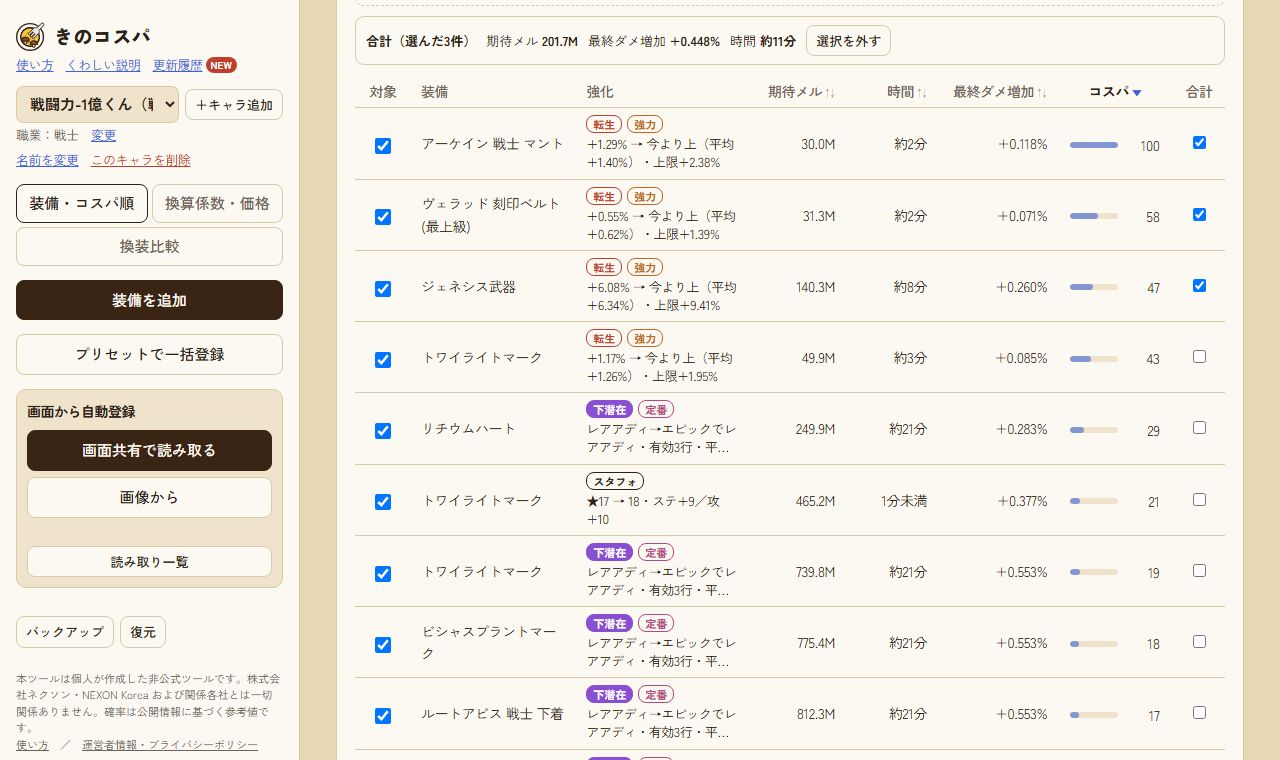
Task: Click the 変更 link next to 職業
Action: pyautogui.click(x=104, y=135)
